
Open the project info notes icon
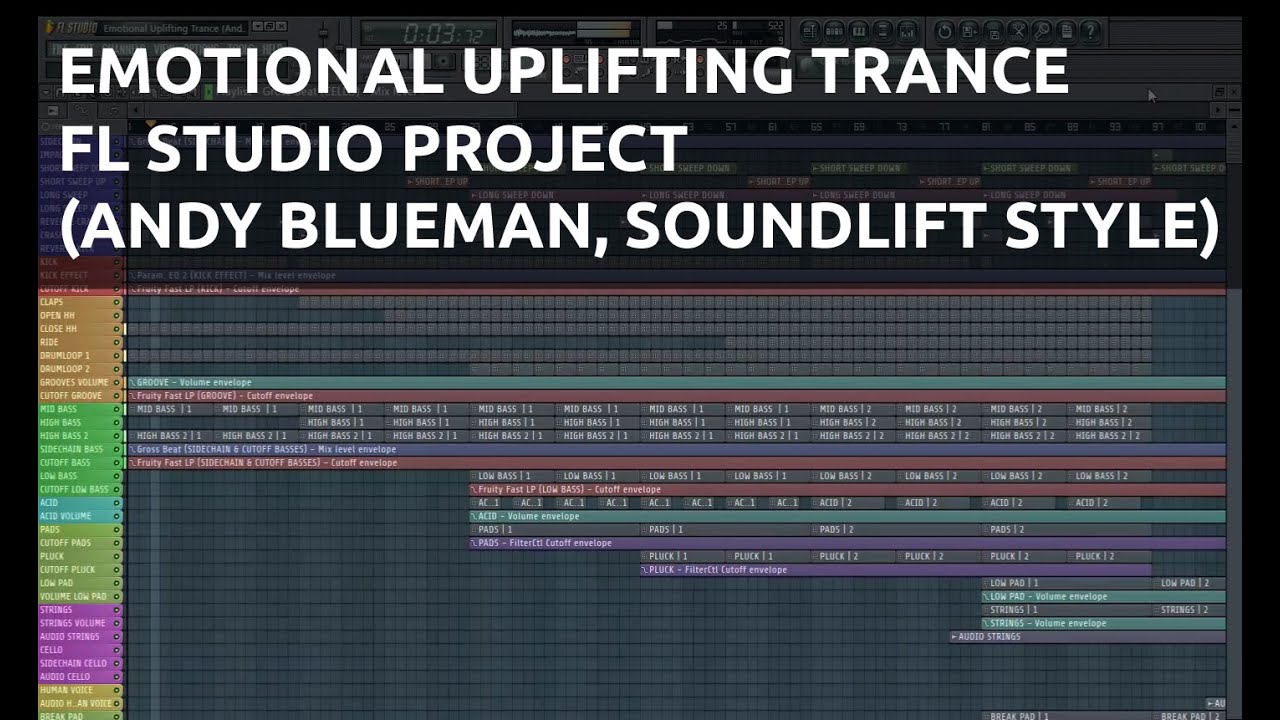[x=1066, y=31]
